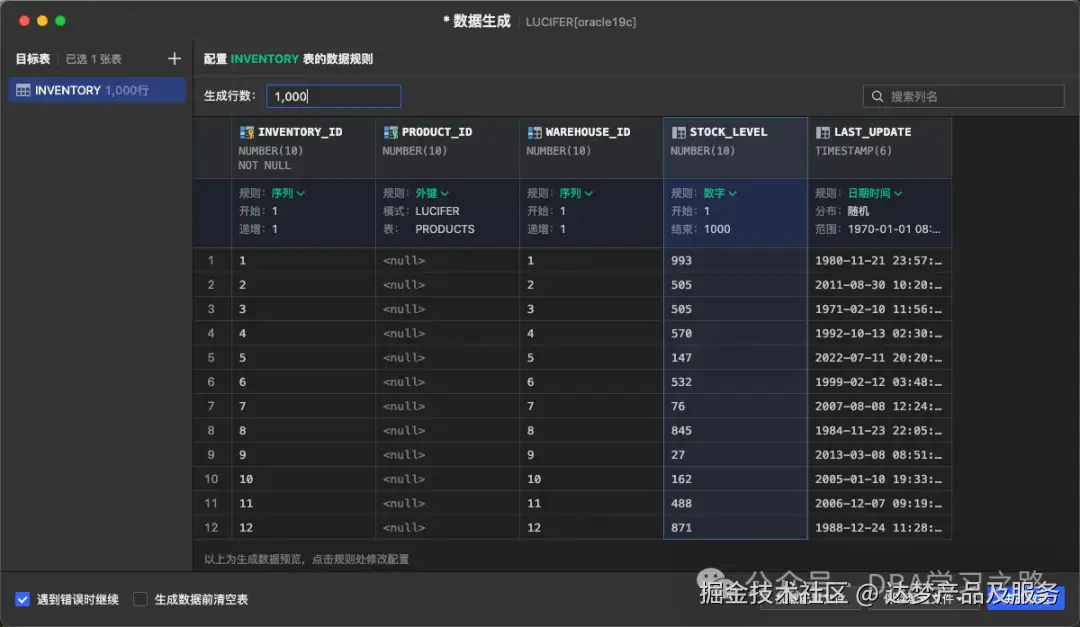Open the LAST_UPDATE datetime rule dropdown
Image resolution: width=1080 pixels, height=627 pixels.
(875, 193)
